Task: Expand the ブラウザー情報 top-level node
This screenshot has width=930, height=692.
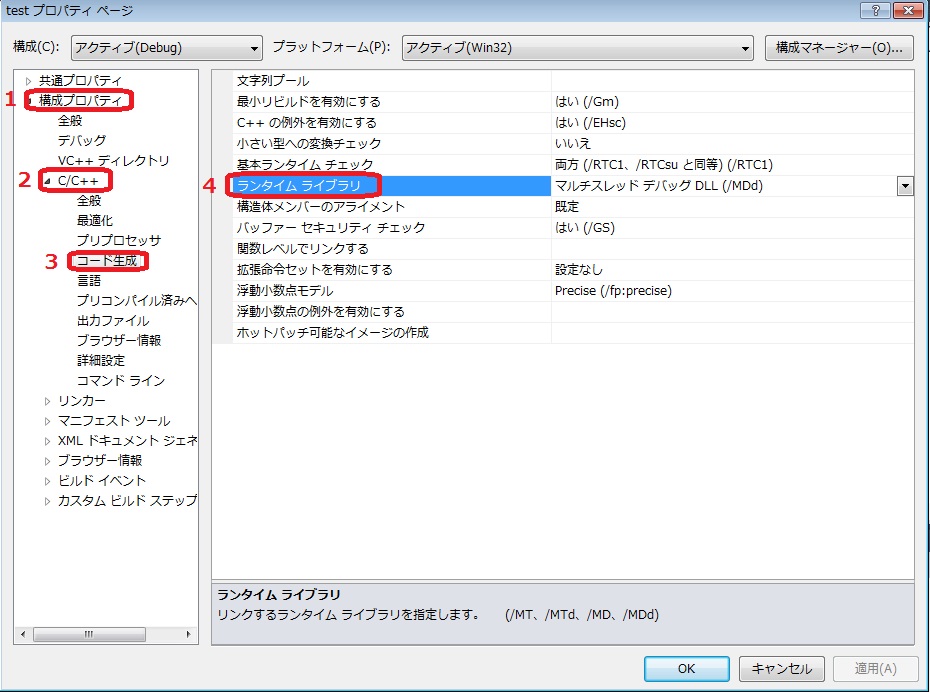Action: 47,461
